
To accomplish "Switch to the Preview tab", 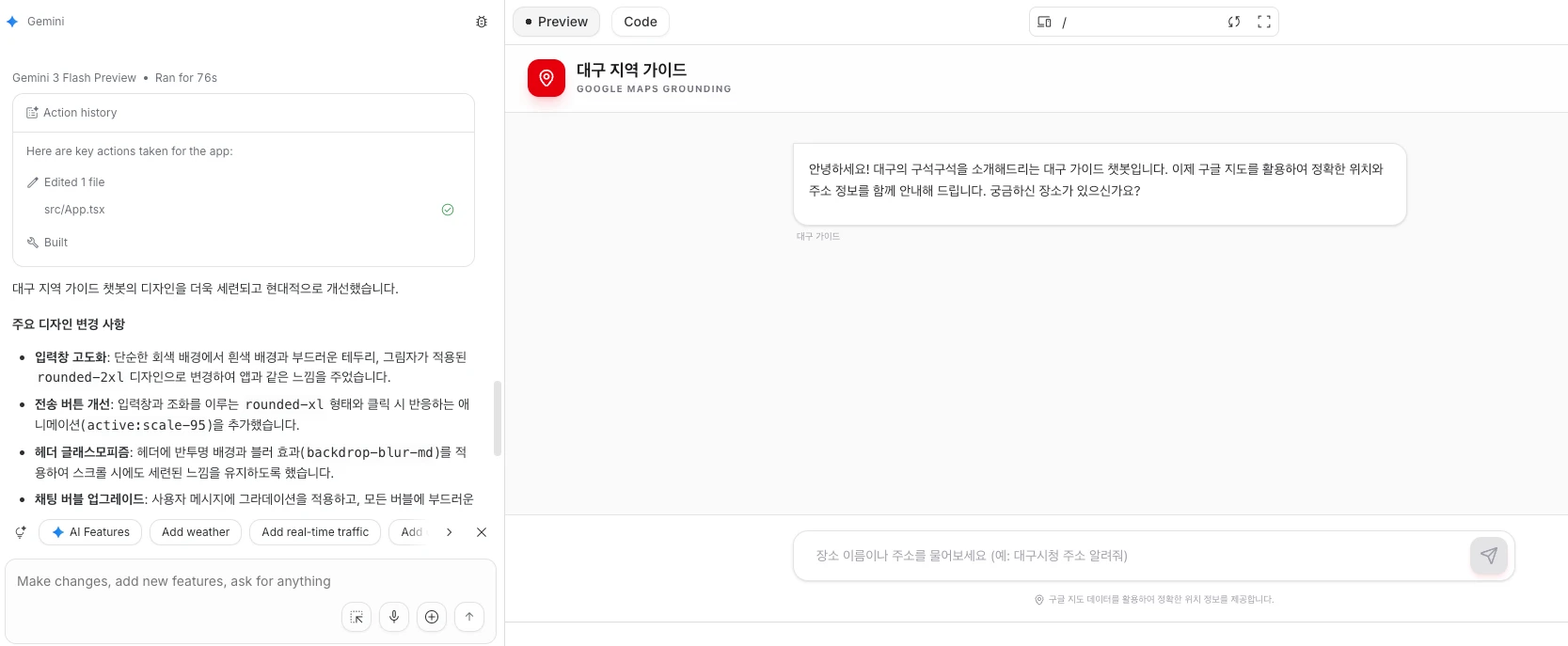I will pyautogui.click(x=556, y=22).
